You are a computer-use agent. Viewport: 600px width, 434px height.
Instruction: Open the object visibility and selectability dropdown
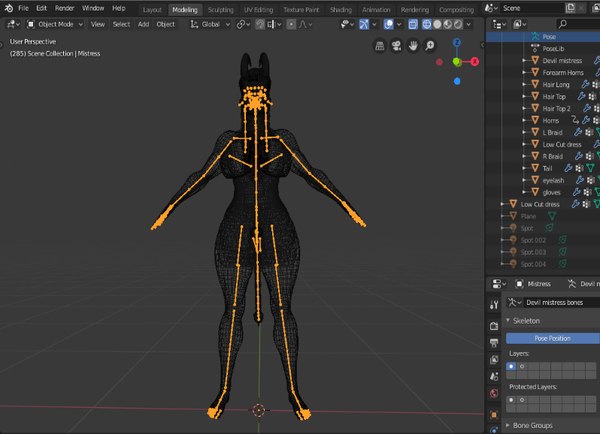(347, 24)
